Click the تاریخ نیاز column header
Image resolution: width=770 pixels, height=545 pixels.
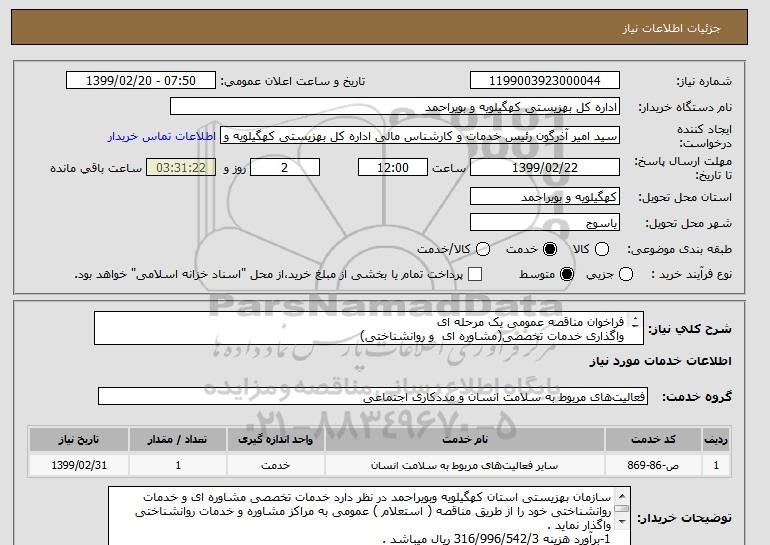tap(79, 439)
